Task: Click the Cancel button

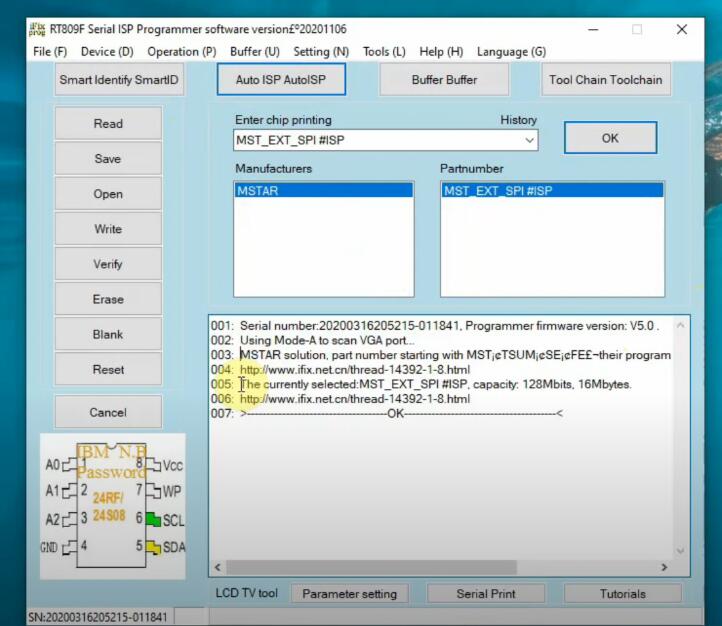Action: (x=108, y=412)
